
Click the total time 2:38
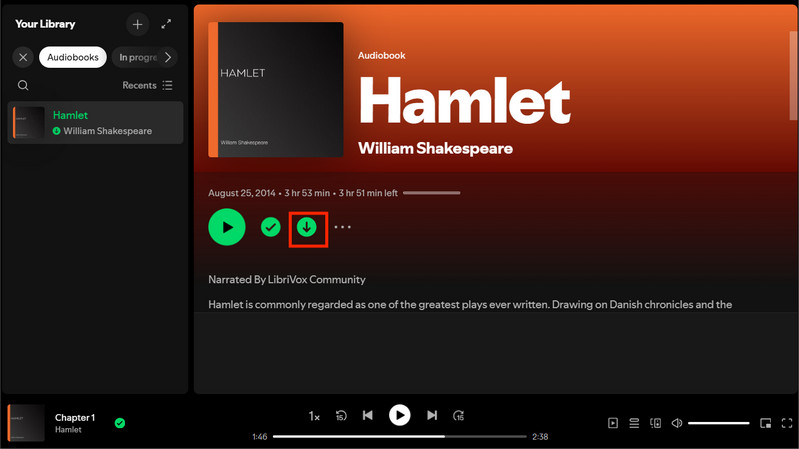tap(540, 437)
